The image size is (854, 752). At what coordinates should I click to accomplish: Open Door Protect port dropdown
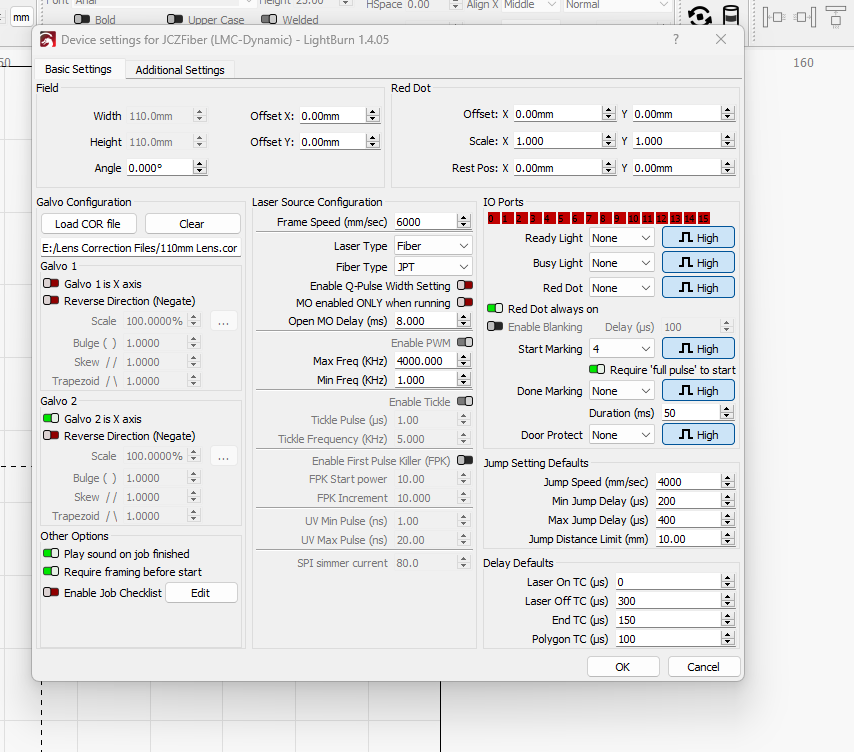(x=621, y=435)
